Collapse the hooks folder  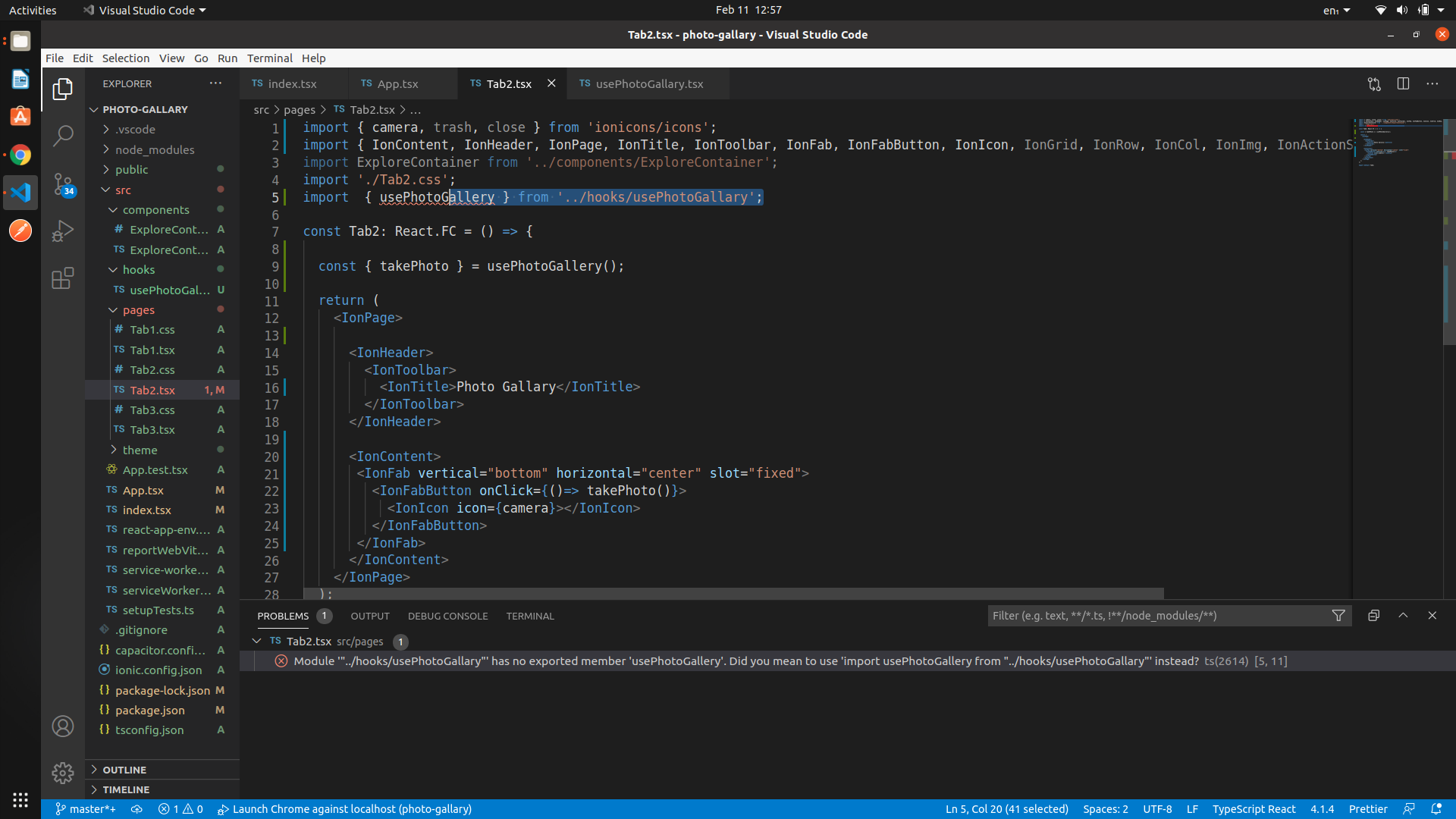138,270
